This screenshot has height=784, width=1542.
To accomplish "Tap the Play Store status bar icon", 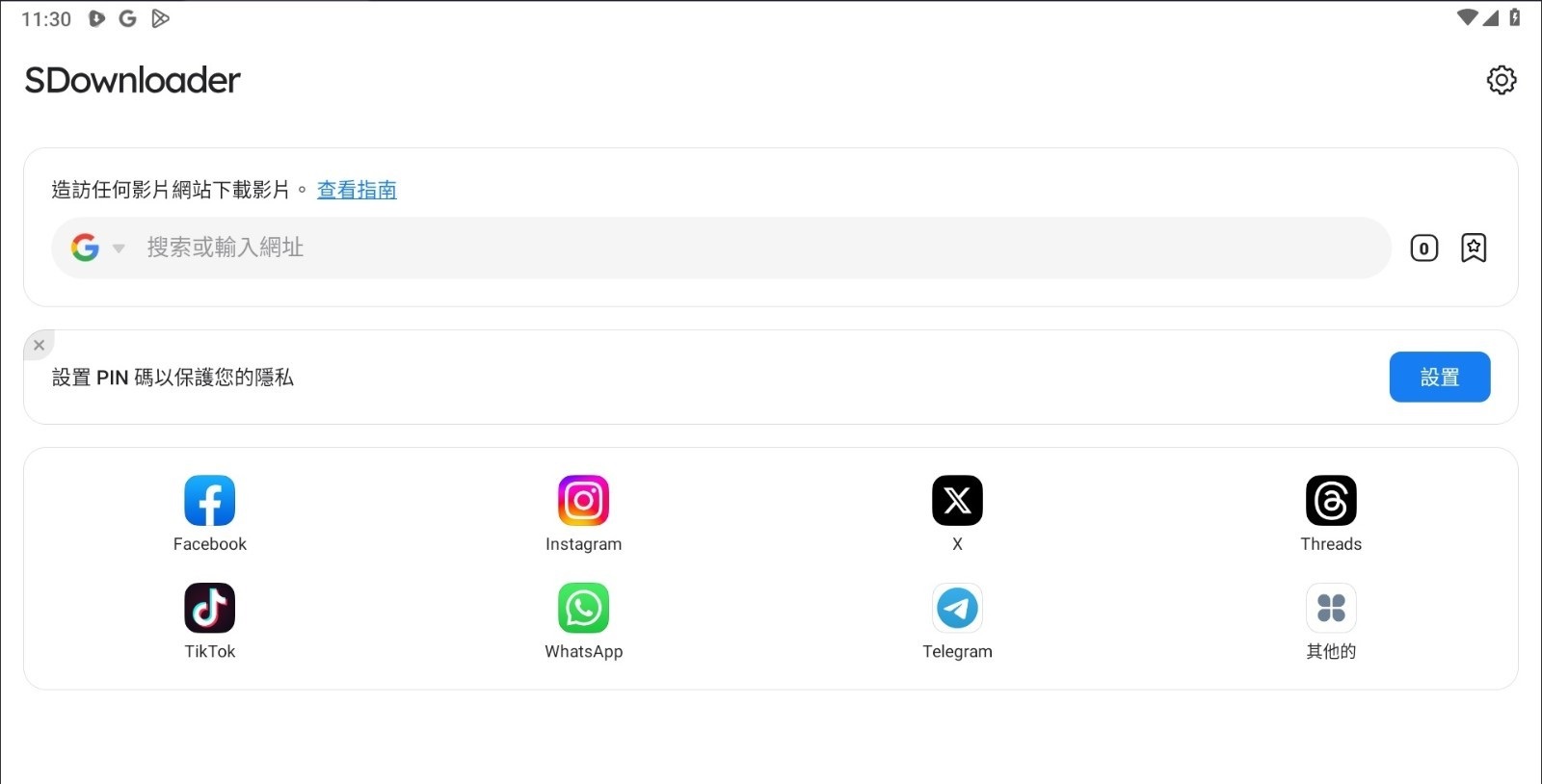I will click(160, 18).
